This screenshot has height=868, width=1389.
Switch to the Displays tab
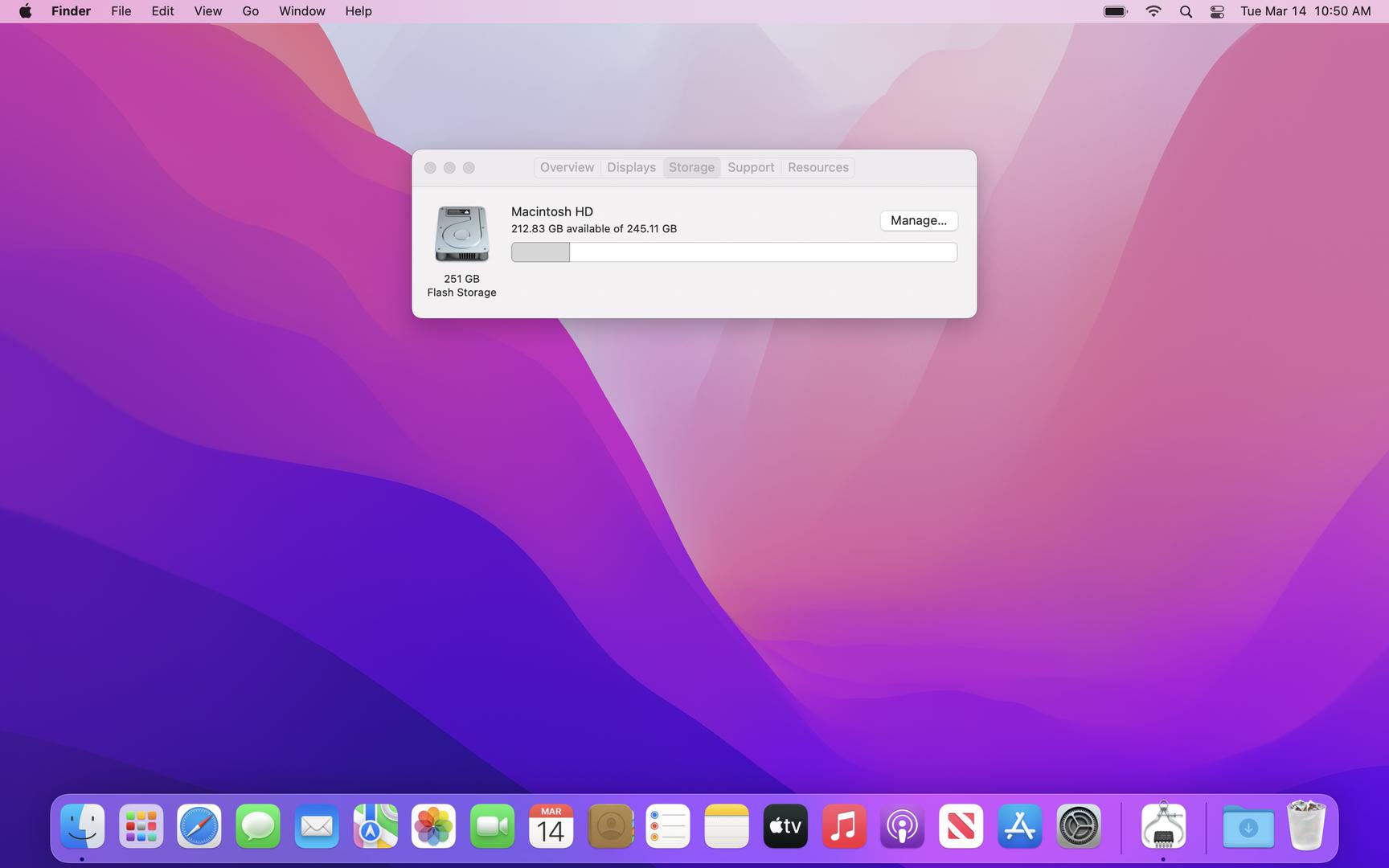click(630, 167)
